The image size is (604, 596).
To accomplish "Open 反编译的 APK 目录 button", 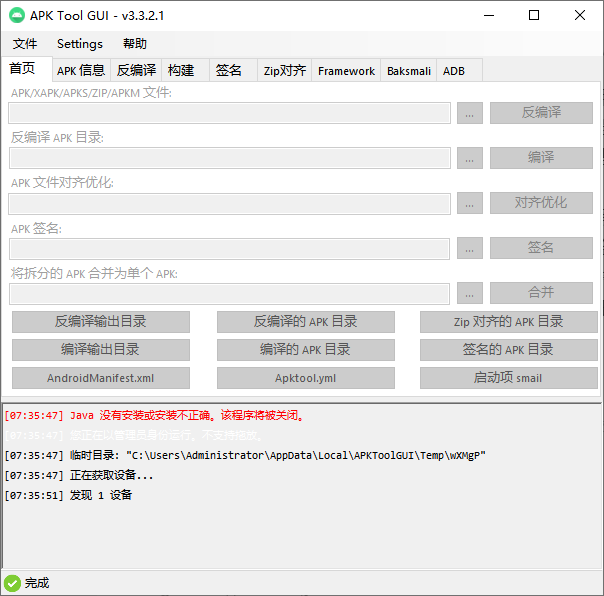I will 305,322.
